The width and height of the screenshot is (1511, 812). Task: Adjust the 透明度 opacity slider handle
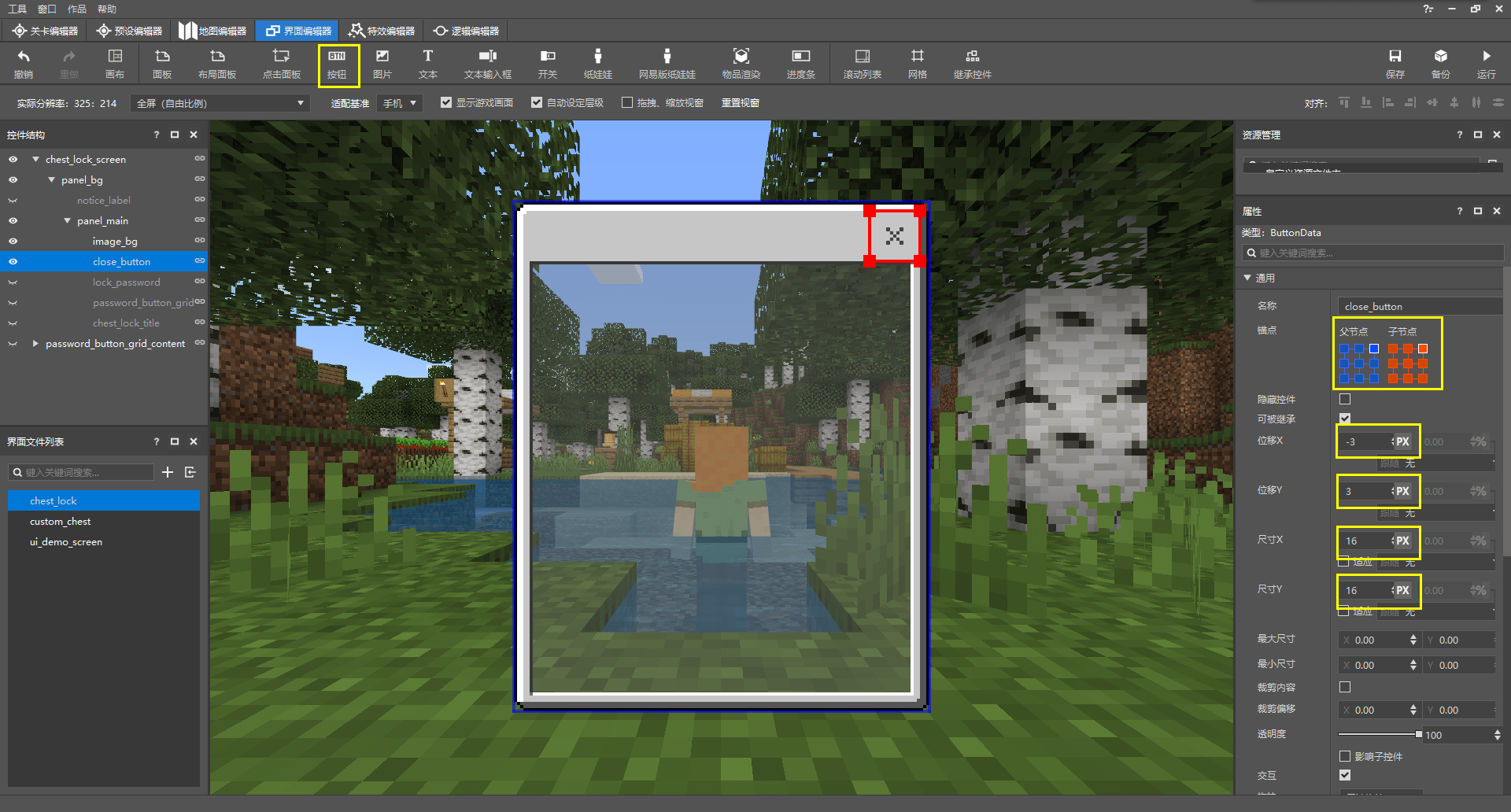click(x=1419, y=734)
